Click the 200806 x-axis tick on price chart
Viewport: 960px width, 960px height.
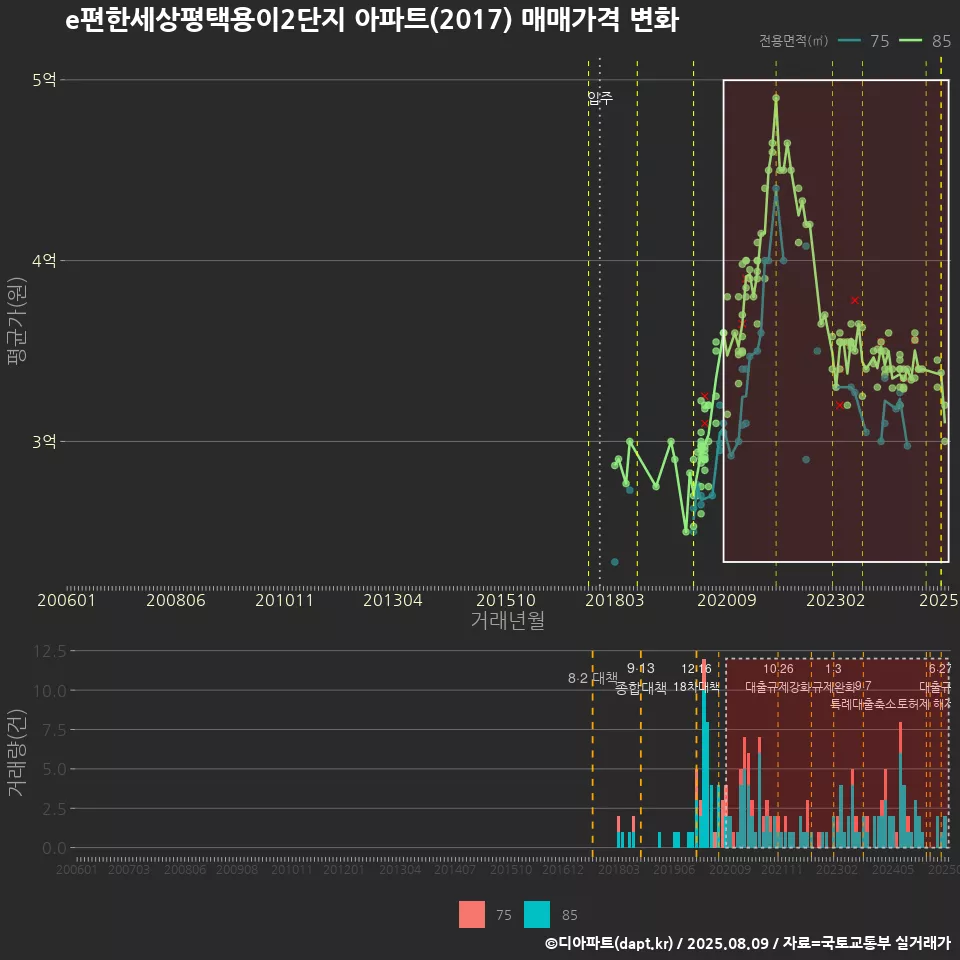(x=176, y=600)
